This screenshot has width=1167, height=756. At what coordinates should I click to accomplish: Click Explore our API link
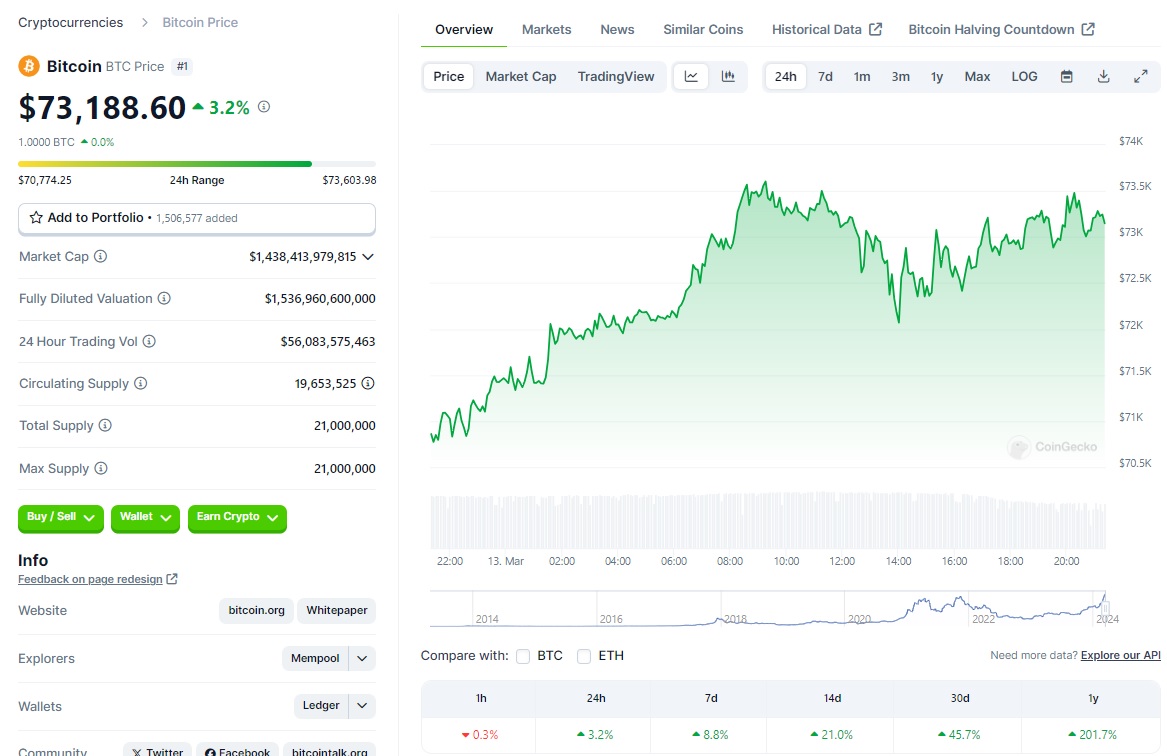(x=1121, y=656)
